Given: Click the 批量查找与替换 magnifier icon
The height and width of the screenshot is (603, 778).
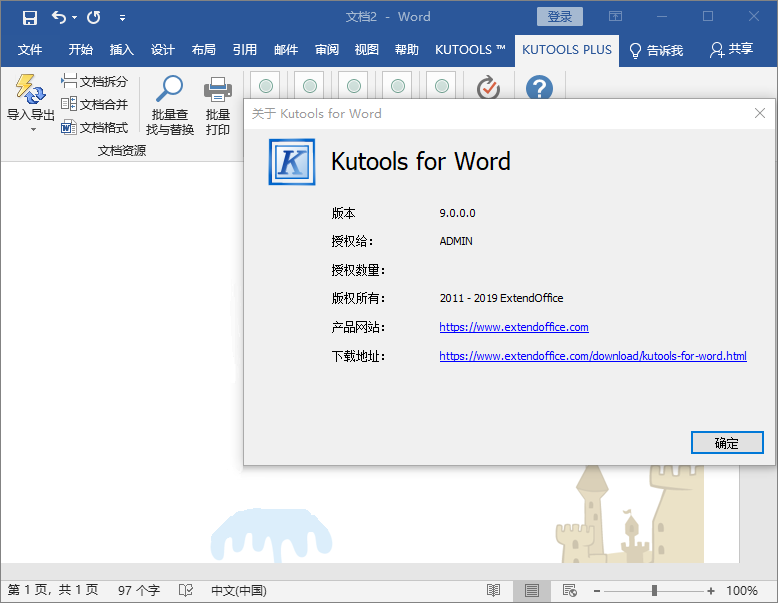Looking at the screenshot, I should coord(169,89).
